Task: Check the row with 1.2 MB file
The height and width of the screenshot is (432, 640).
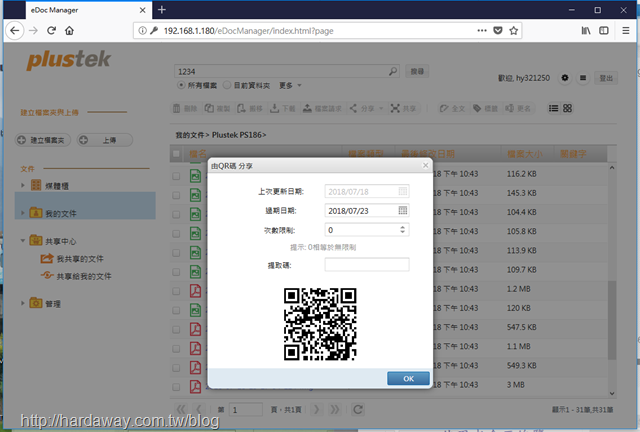Action: [176, 291]
